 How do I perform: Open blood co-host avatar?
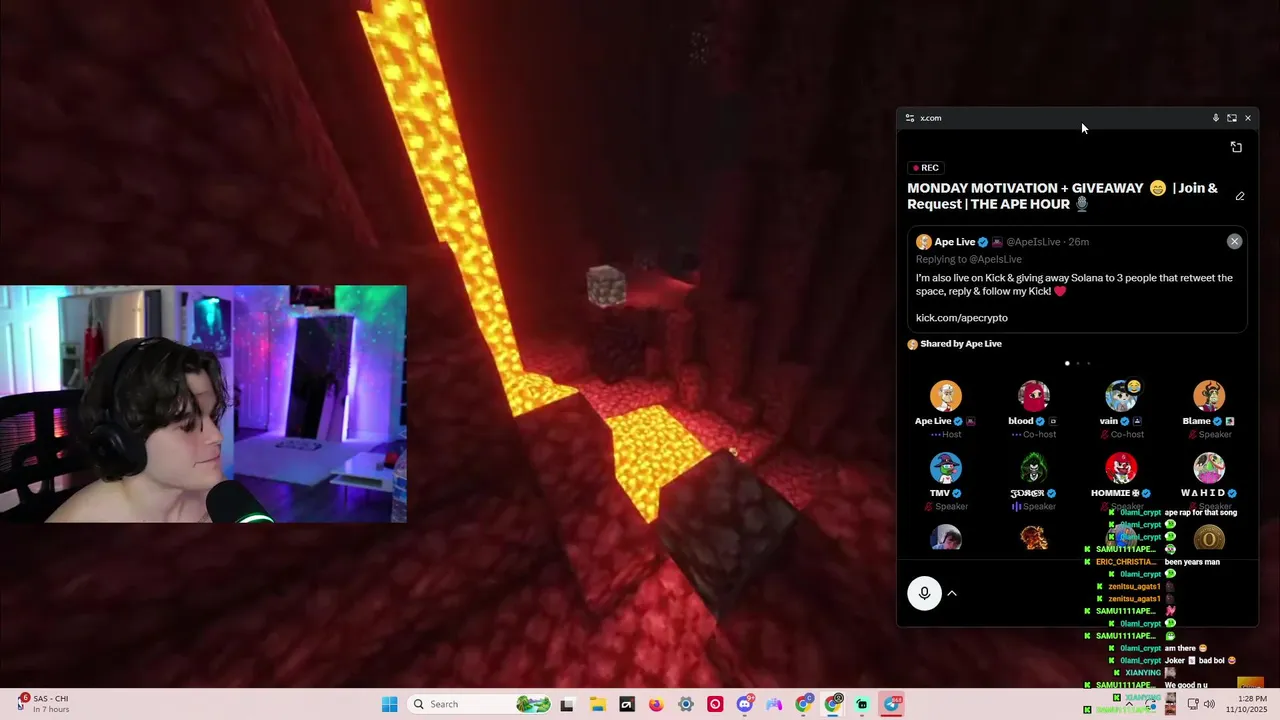click(x=1033, y=396)
